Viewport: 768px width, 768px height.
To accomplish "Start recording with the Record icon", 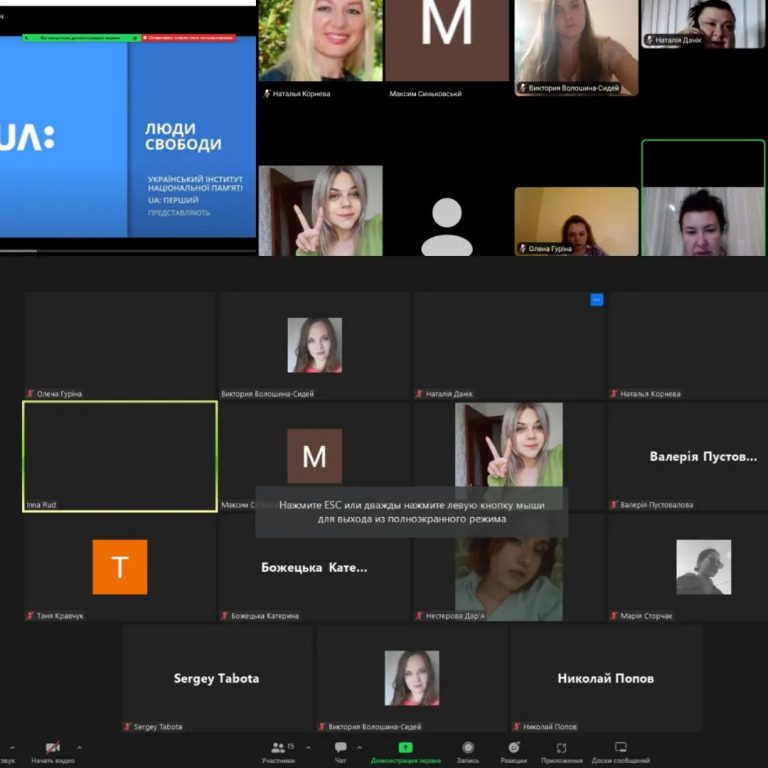I will pyautogui.click(x=468, y=748).
